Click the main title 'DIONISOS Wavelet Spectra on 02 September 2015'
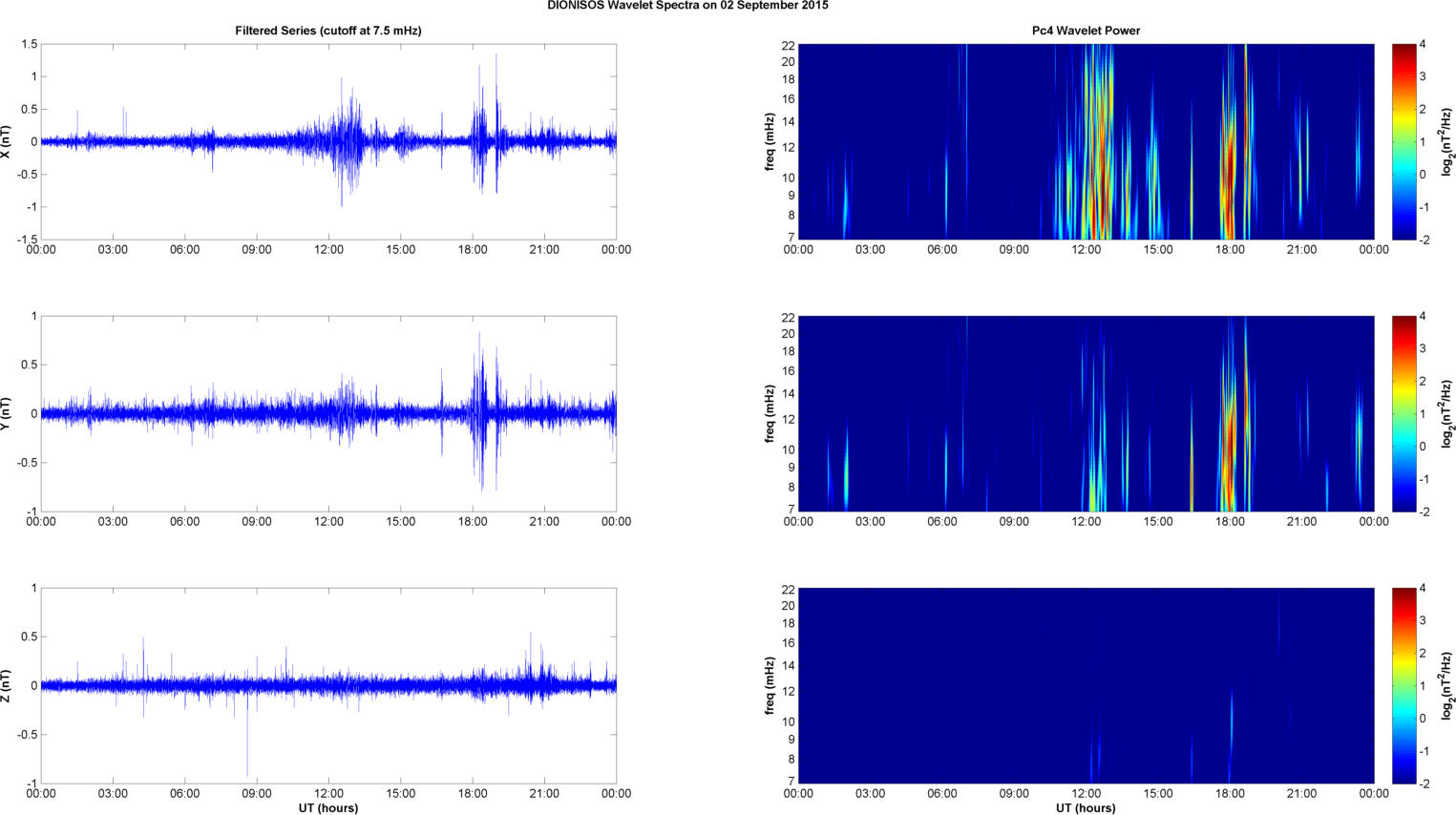The height and width of the screenshot is (815, 1456). click(687, 6)
